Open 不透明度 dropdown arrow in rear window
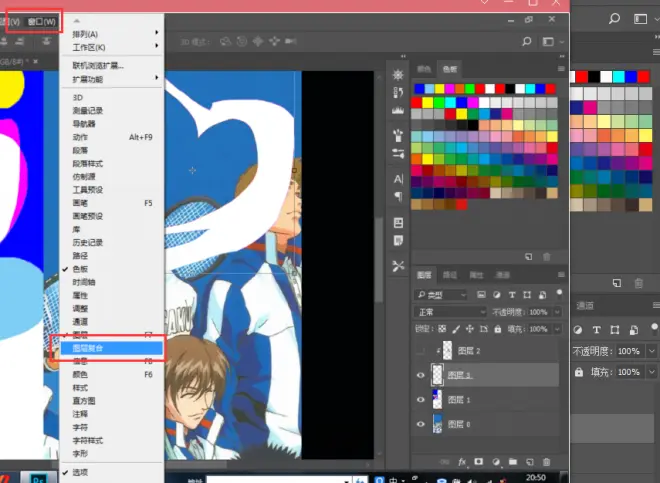Screen dimensions: 660x483 coord(652,351)
